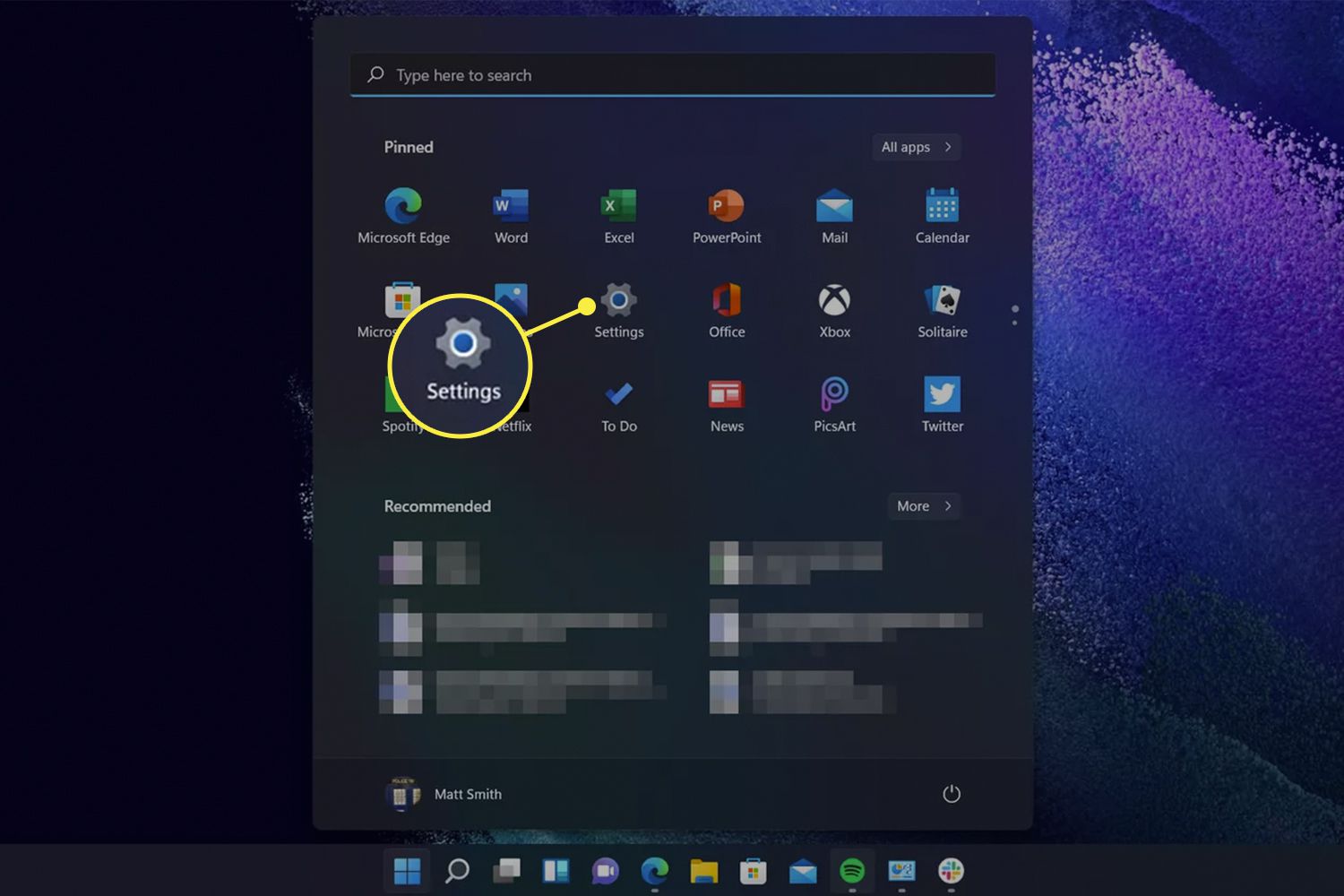Open Edge browser in the taskbar
The height and width of the screenshot is (896, 1344).
(655, 870)
